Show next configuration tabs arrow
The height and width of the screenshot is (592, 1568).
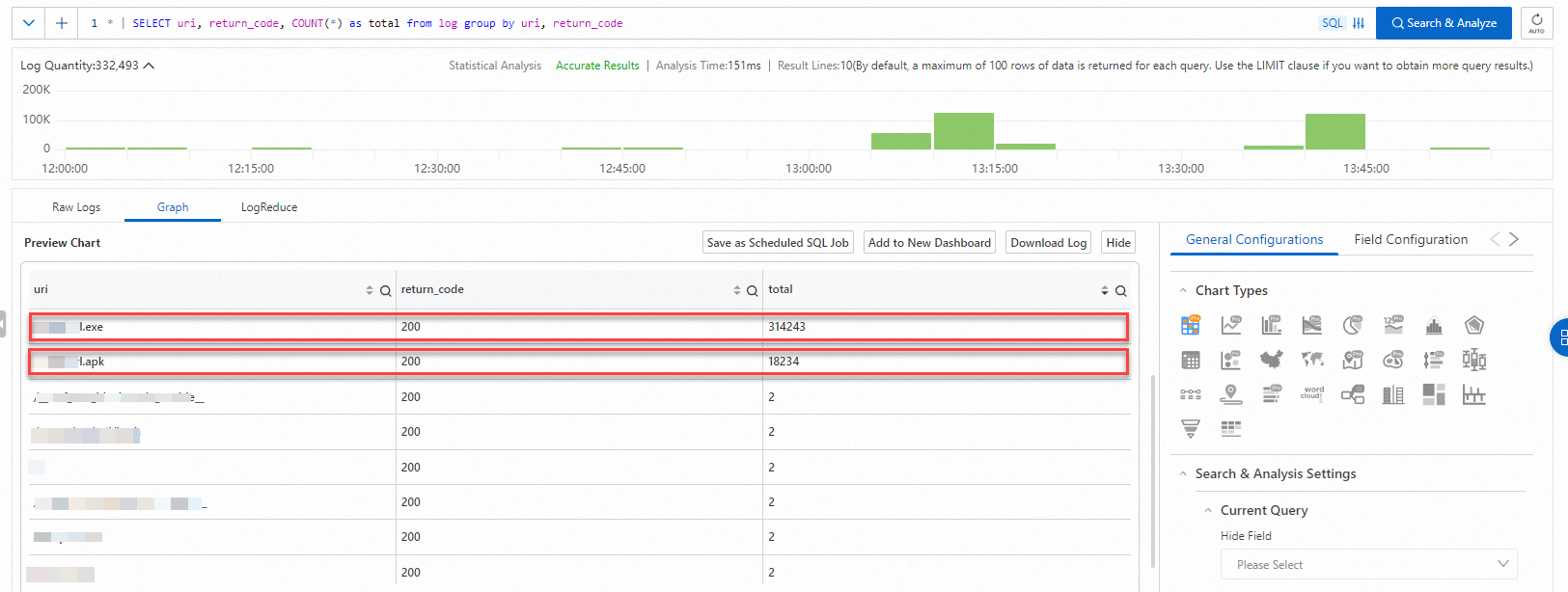(x=1514, y=239)
